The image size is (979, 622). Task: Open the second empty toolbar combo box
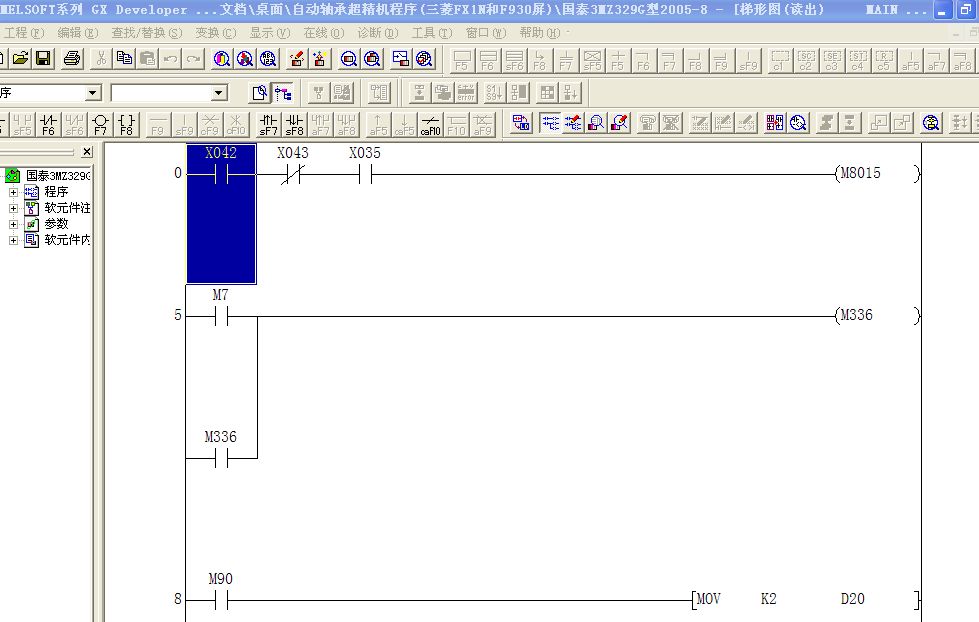coord(219,93)
